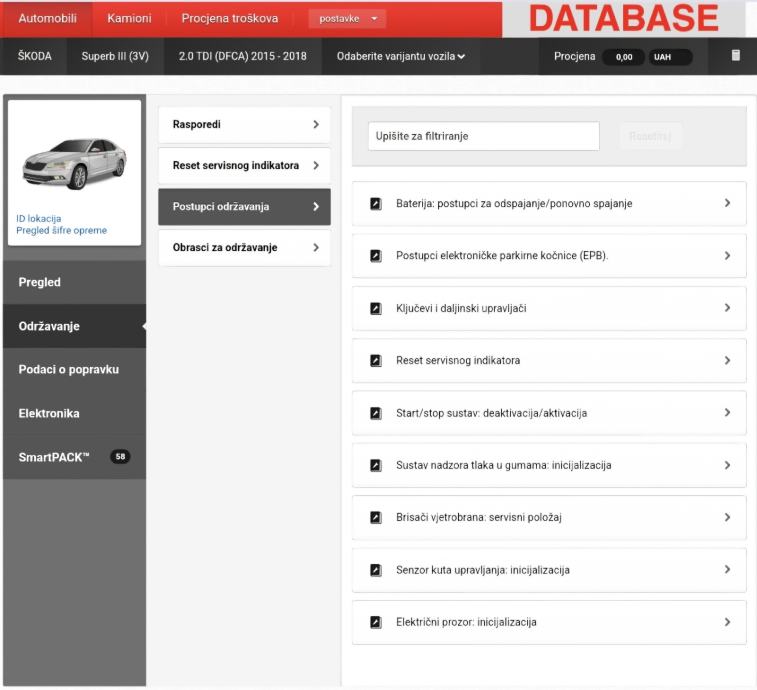Open the Procjena troškova tab

click(230, 18)
